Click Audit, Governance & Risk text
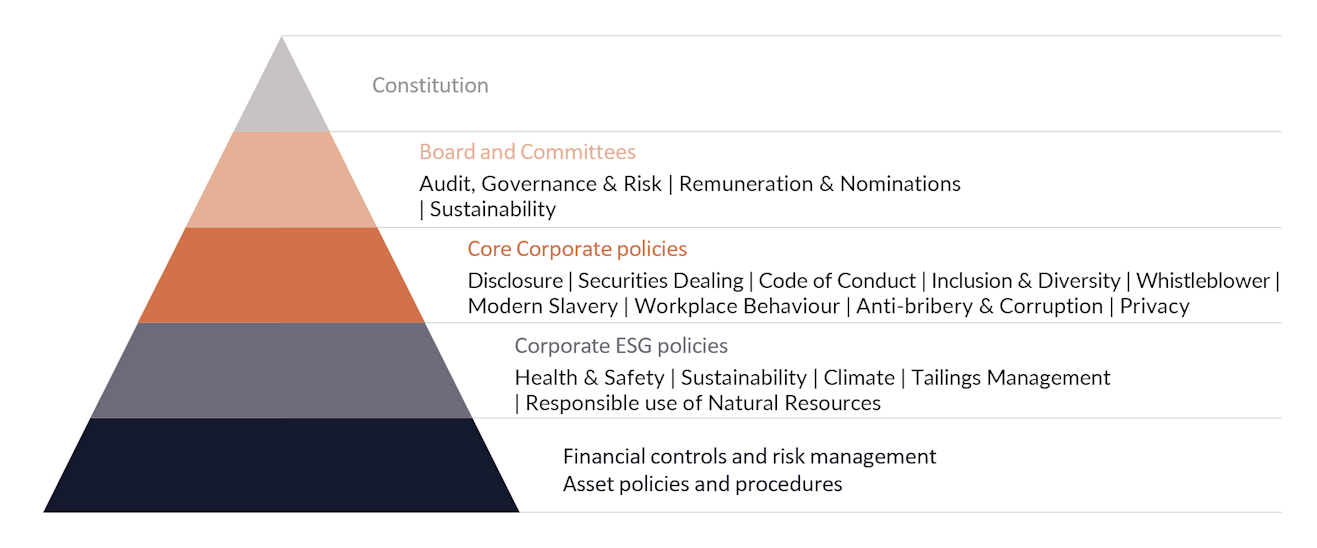 point(540,184)
